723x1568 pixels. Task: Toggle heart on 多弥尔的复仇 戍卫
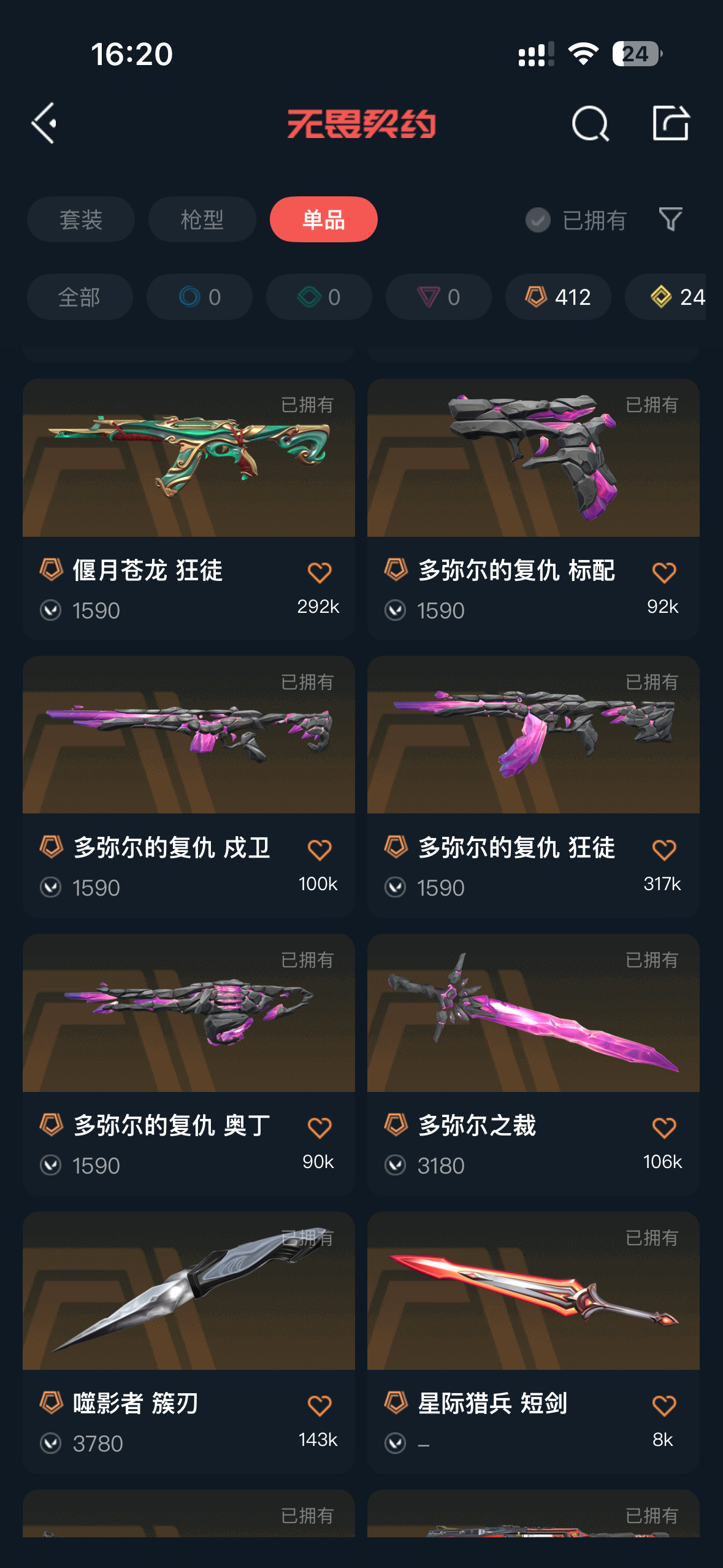click(319, 850)
